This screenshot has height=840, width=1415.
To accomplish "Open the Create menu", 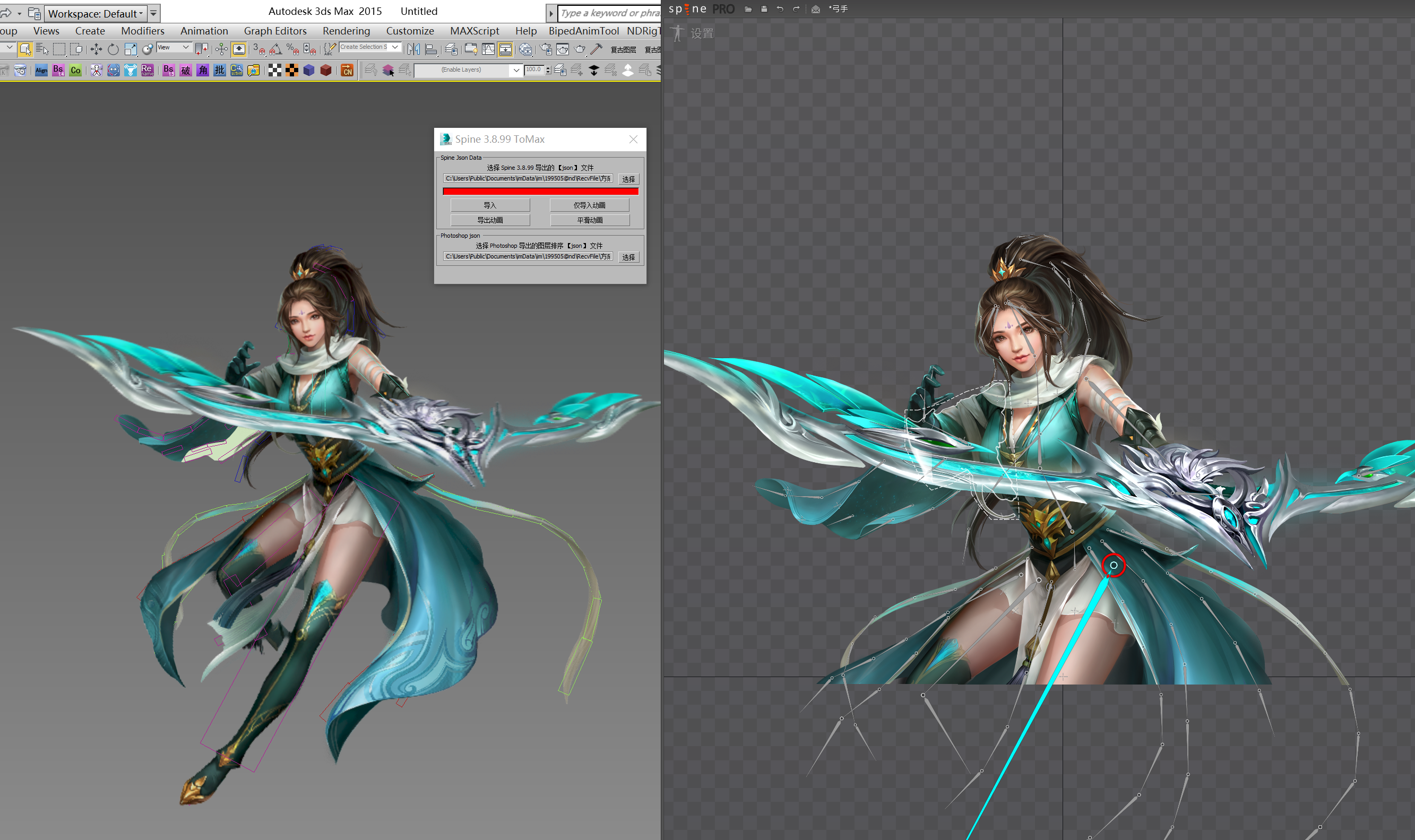I will point(90,31).
